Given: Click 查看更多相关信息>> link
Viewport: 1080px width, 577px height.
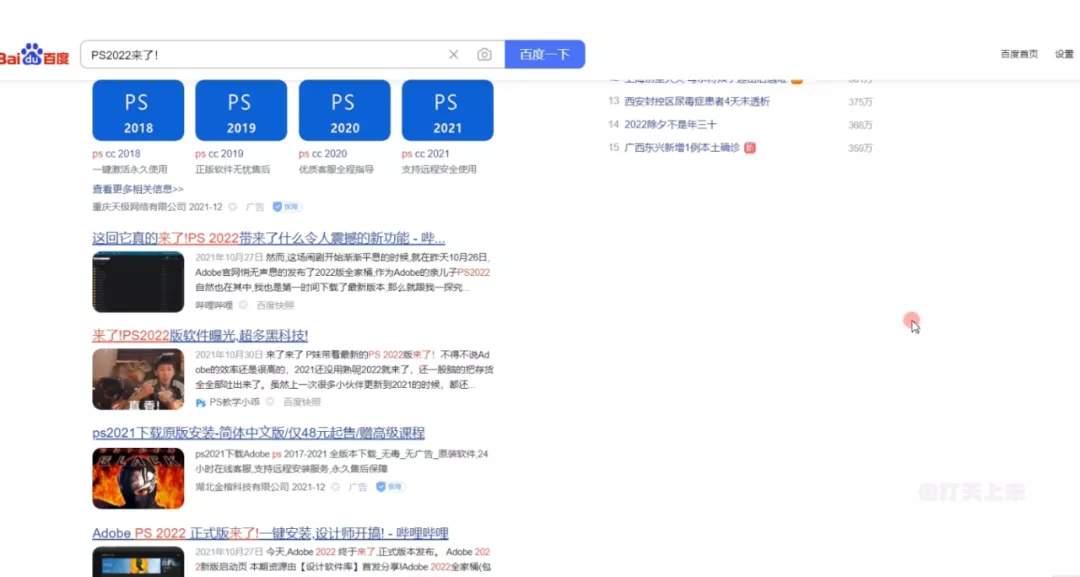Looking at the screenshot, I should [138, 189].
